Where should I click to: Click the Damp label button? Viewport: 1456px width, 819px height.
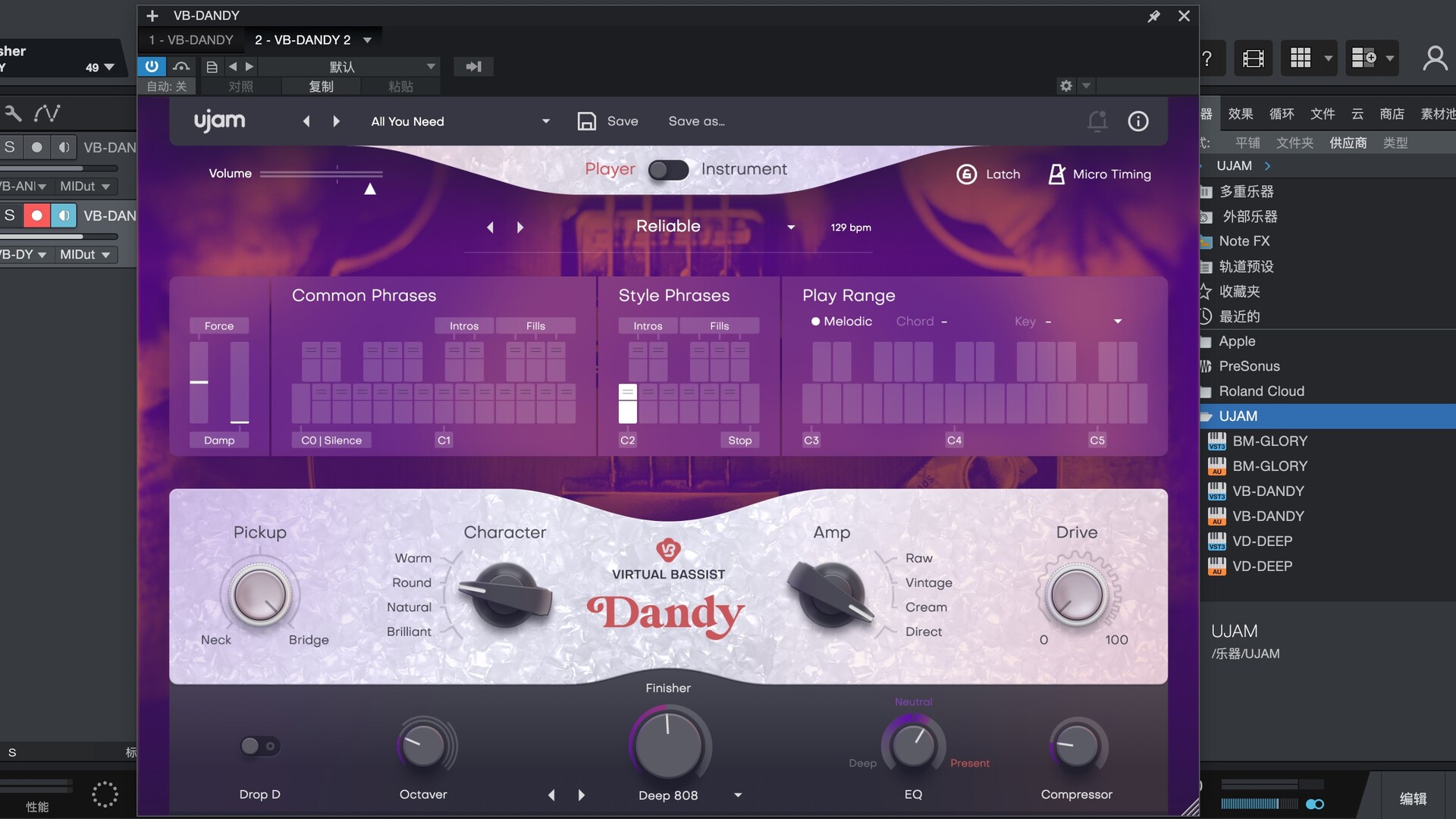[x=219, y=441]
